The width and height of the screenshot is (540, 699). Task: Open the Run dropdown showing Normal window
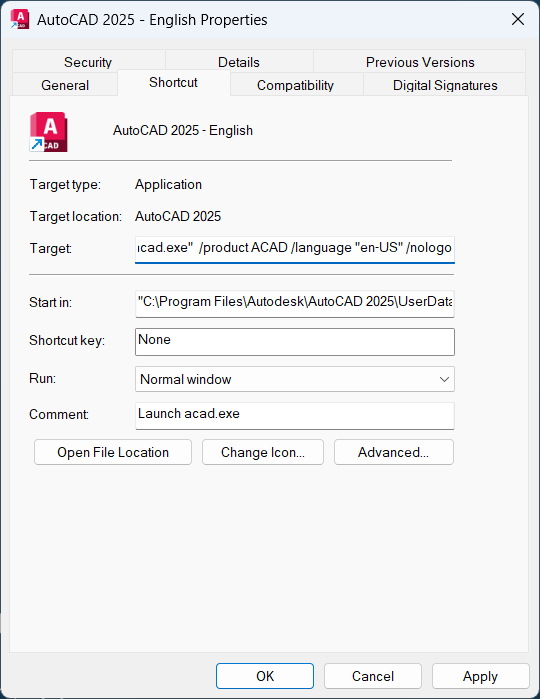tap(295, 379)
